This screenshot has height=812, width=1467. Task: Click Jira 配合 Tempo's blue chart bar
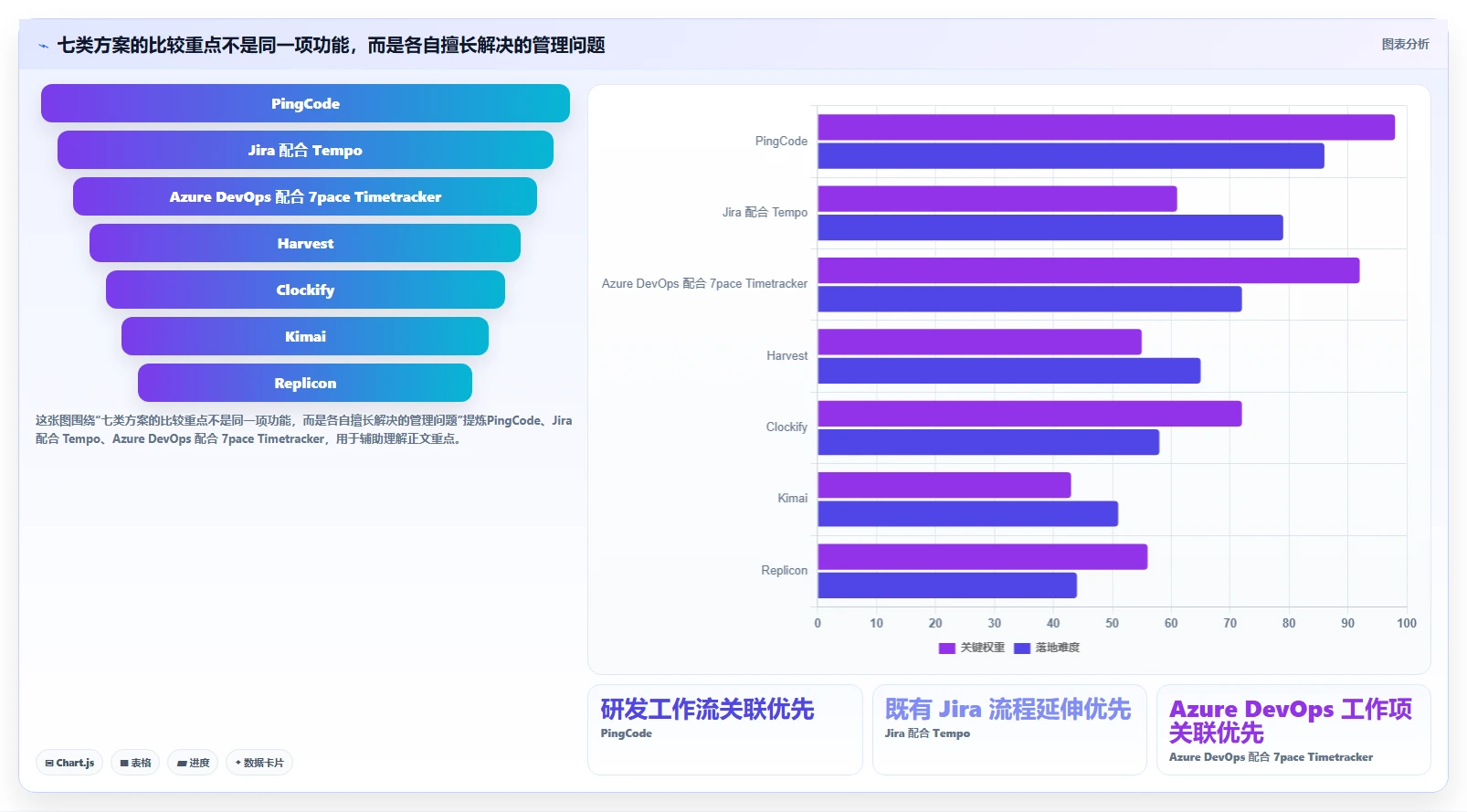1050,227
